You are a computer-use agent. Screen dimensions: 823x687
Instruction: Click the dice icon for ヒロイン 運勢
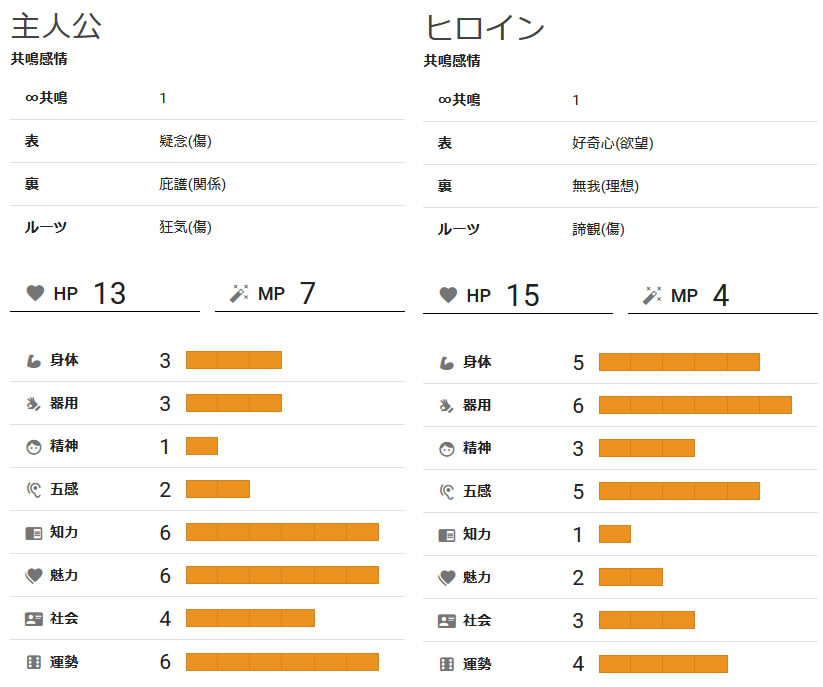click(x=447, y=664)
